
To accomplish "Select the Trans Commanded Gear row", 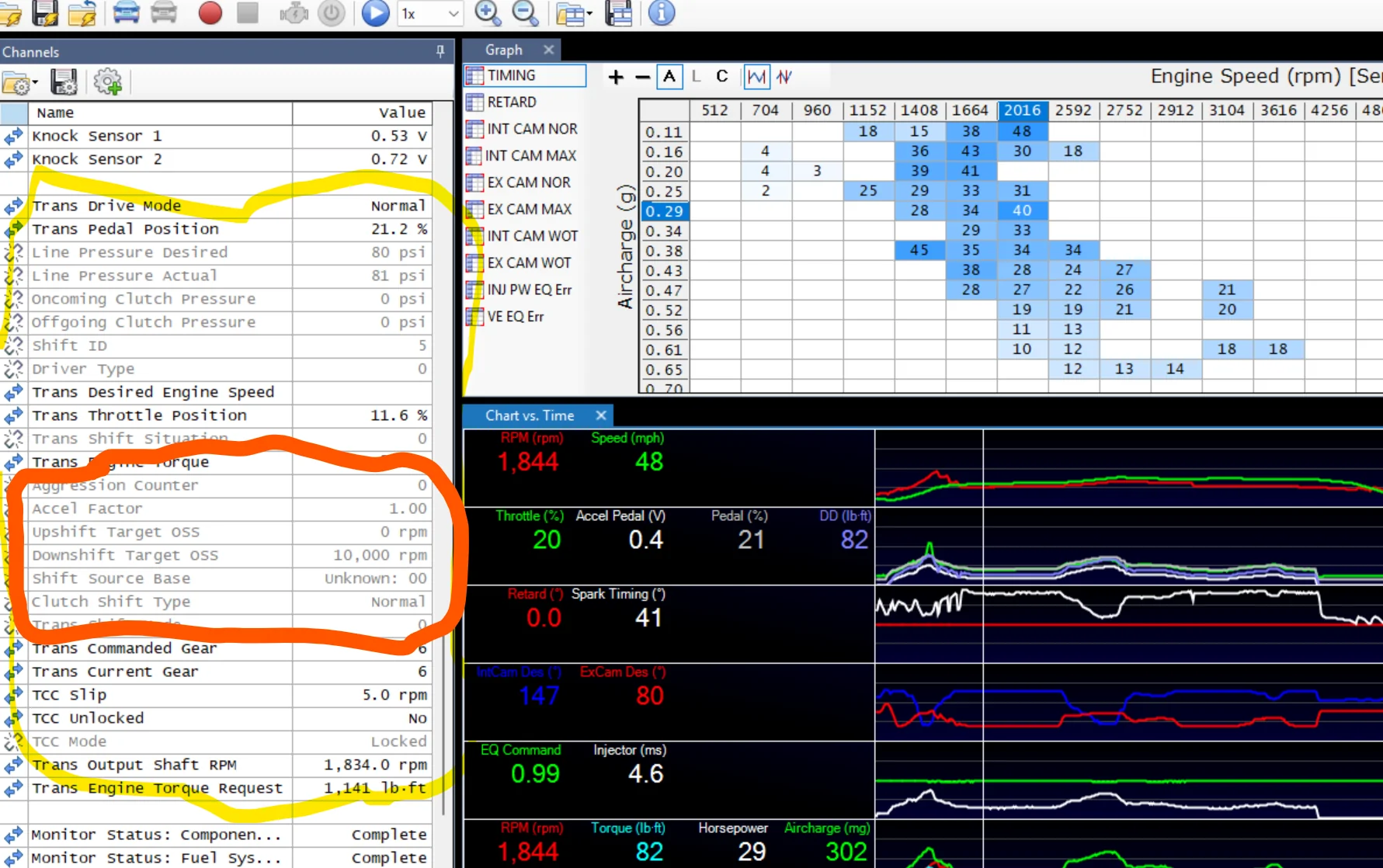I will pos(216,648).
